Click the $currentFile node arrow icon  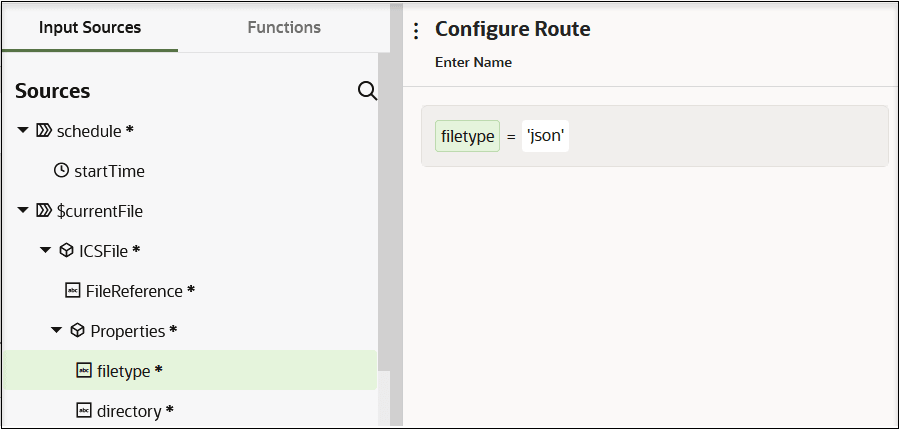click(44, 210)
